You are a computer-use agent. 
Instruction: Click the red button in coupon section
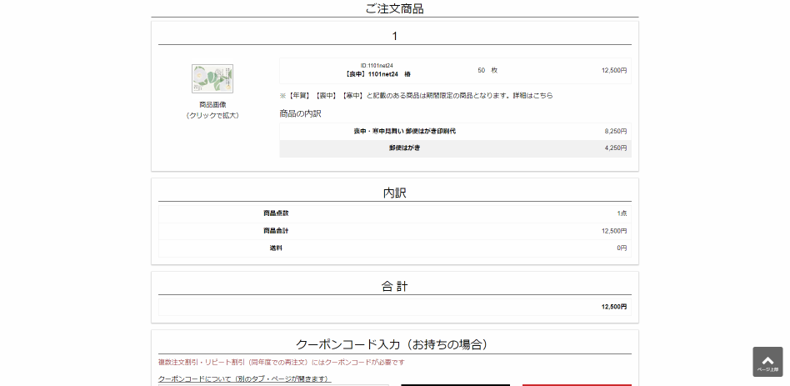point(577,384)
